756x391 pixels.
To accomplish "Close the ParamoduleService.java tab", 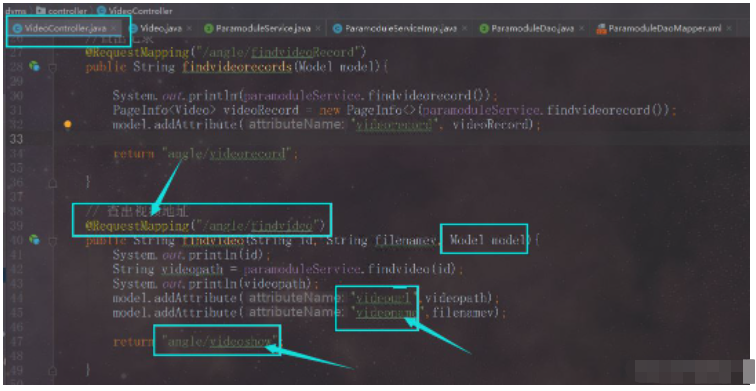I will click(x=318, y=28).
